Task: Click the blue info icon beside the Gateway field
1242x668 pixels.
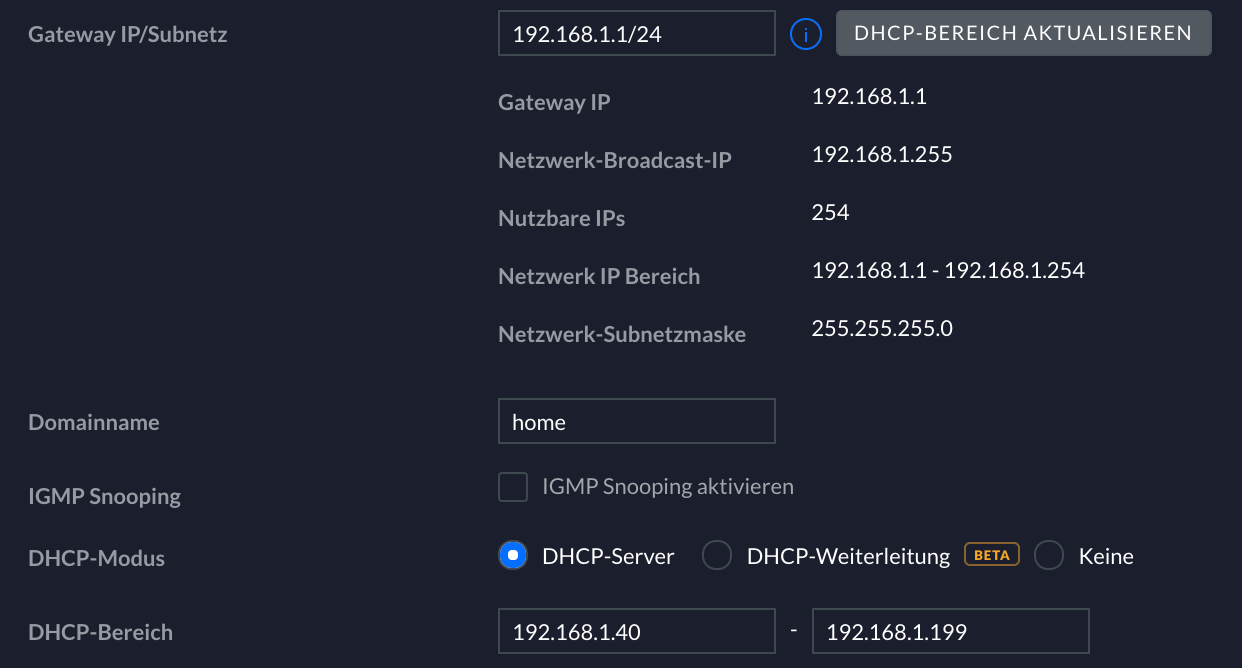Action: [806, 35]
